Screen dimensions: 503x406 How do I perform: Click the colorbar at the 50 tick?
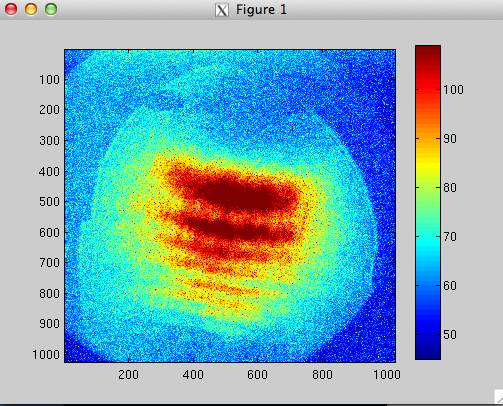[x=428, y=334]
